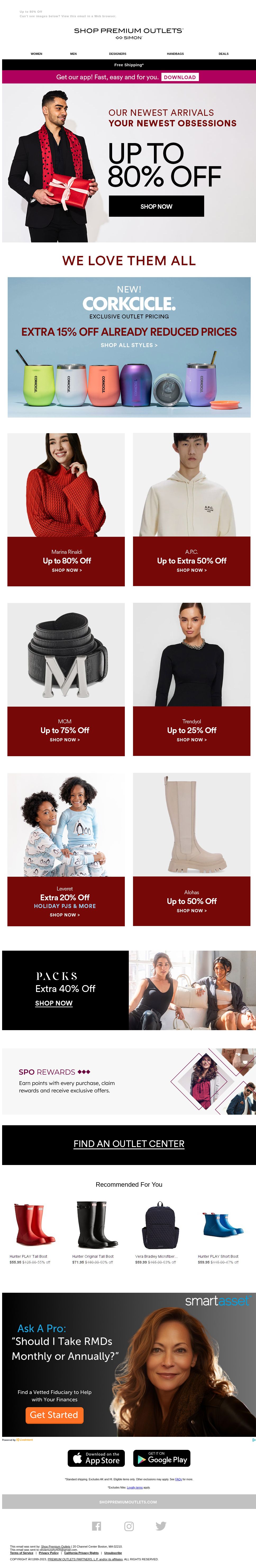Tap Download on the App Store badge
Viewport: 256px width, 1568px height.
coord(96,1458)
